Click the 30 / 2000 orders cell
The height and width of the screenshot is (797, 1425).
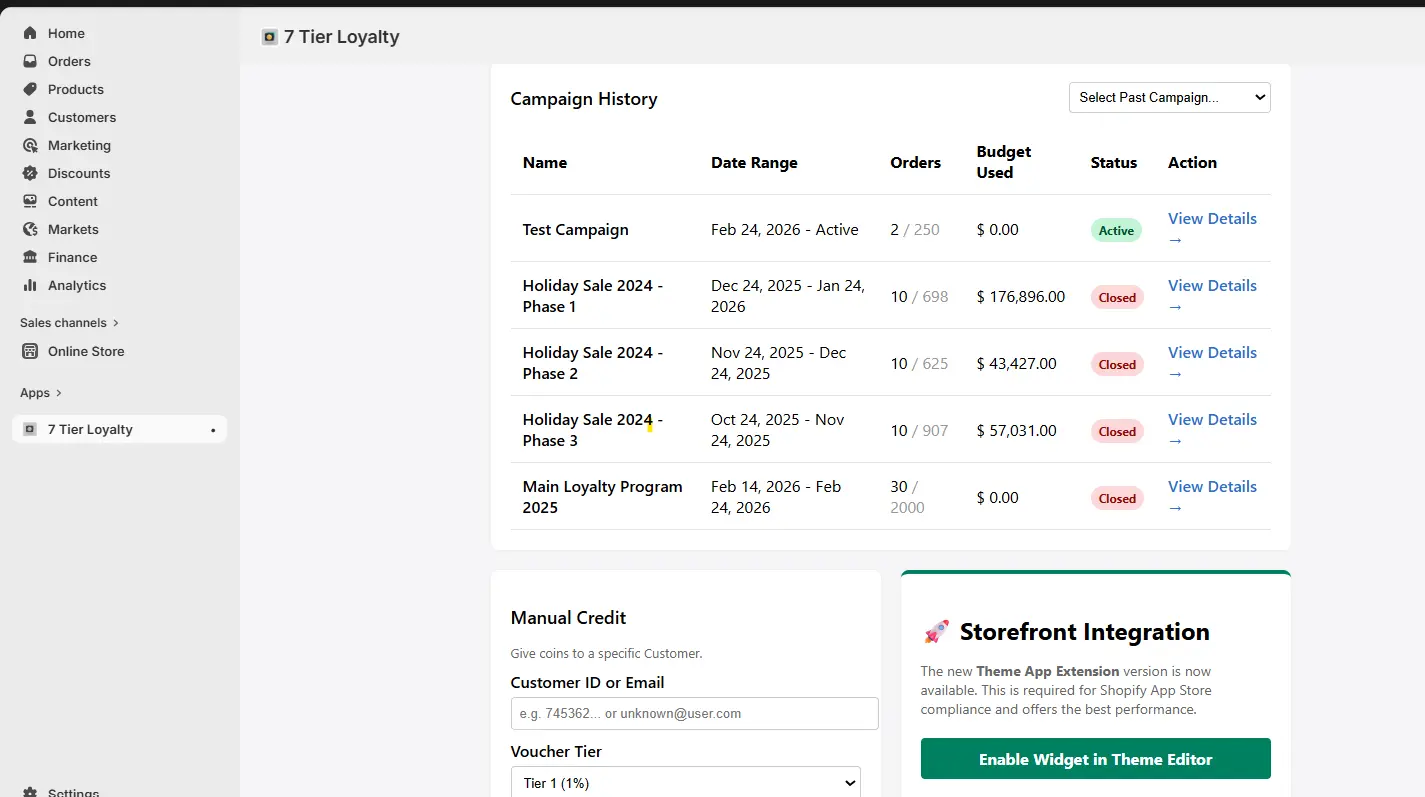tap(908, 497)
